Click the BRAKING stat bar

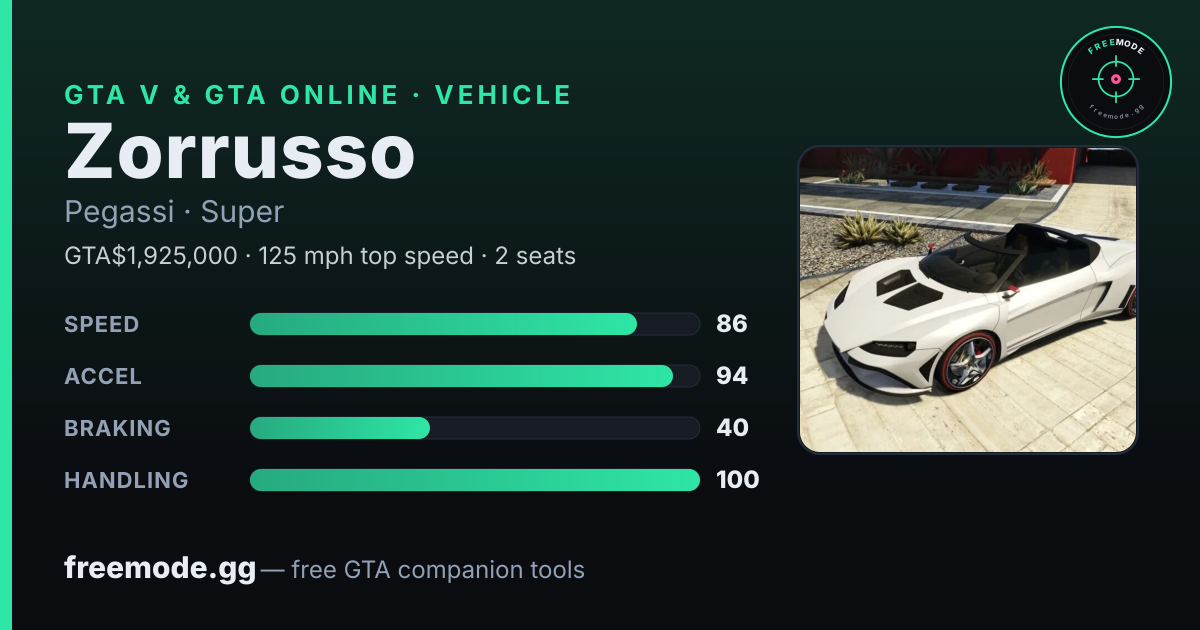[475, 428]
